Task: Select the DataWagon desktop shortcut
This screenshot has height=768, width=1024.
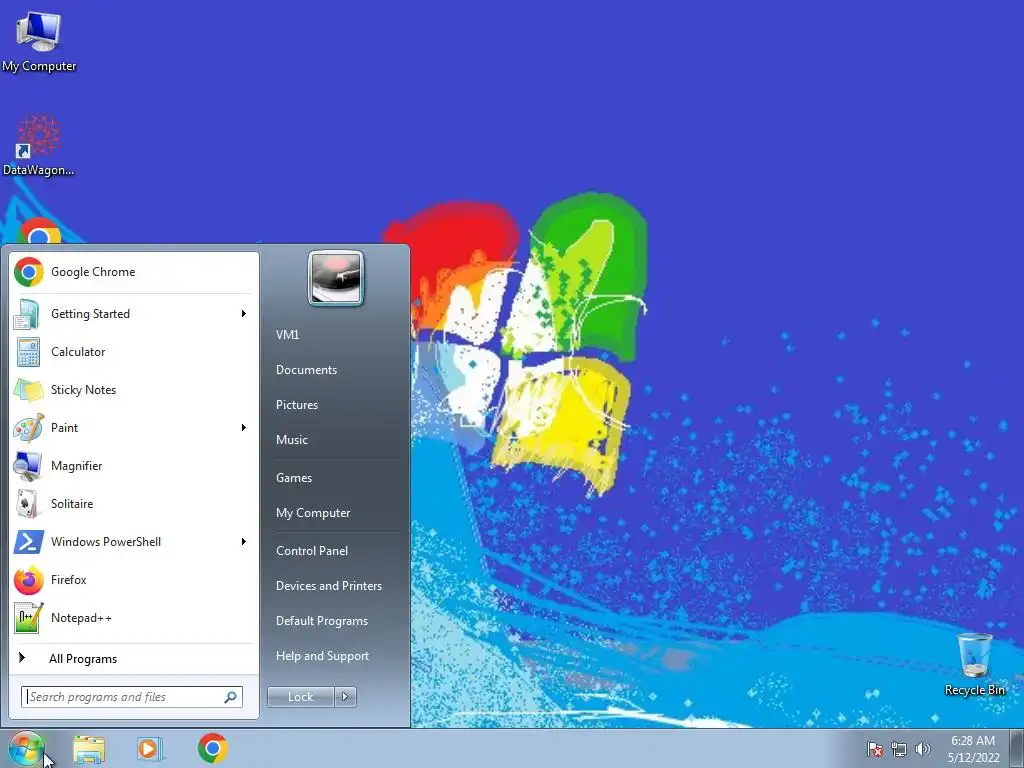Action: coord(39,145)
